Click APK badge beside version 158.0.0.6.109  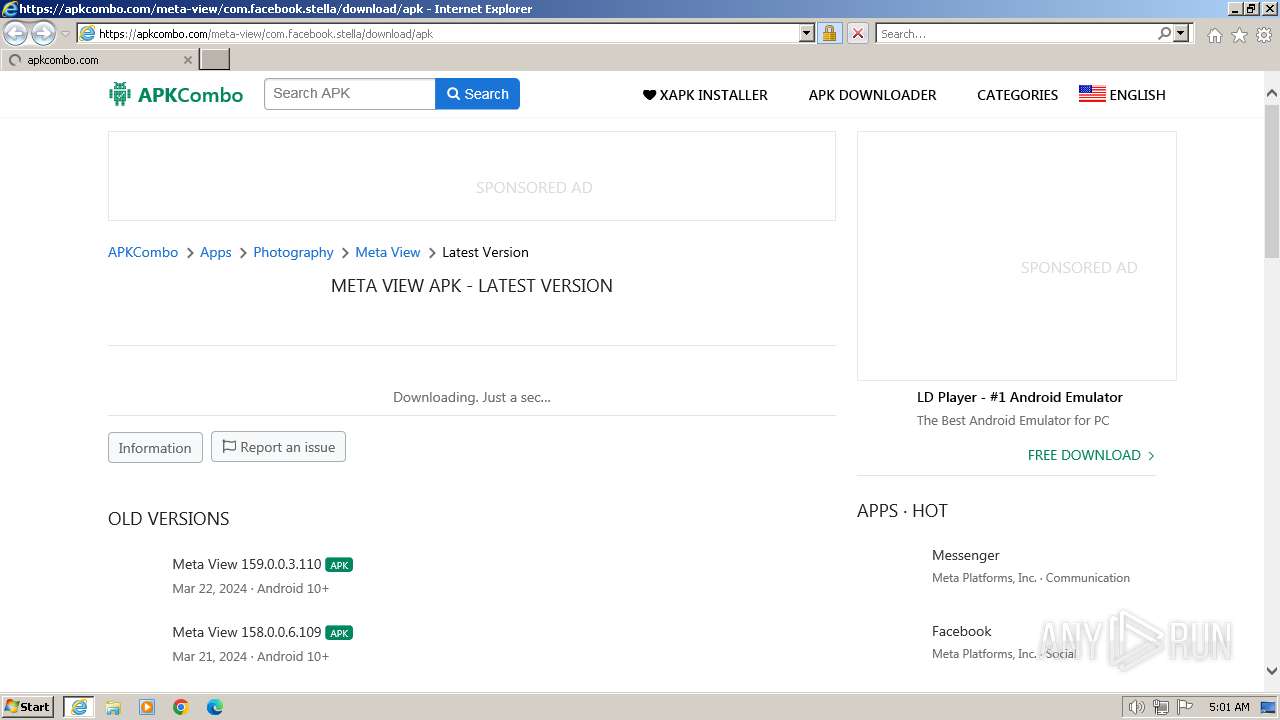click(339, 633)
